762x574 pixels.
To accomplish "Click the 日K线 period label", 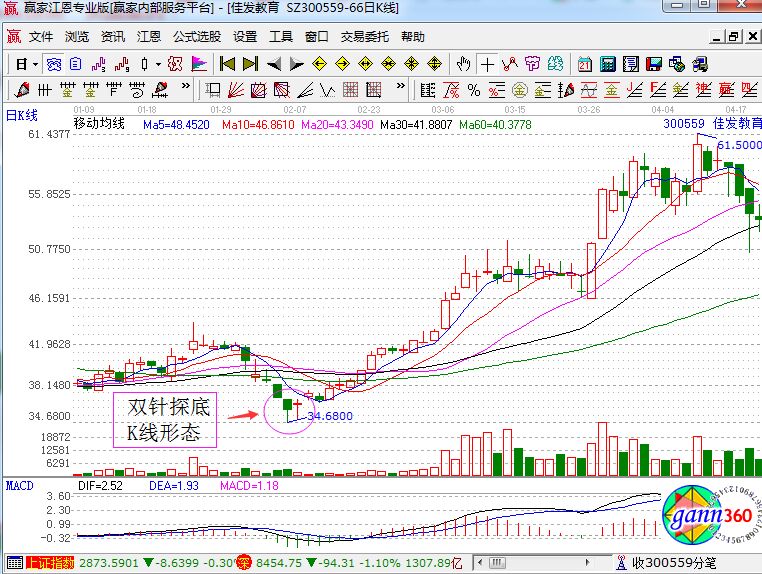I will (22, 111).
